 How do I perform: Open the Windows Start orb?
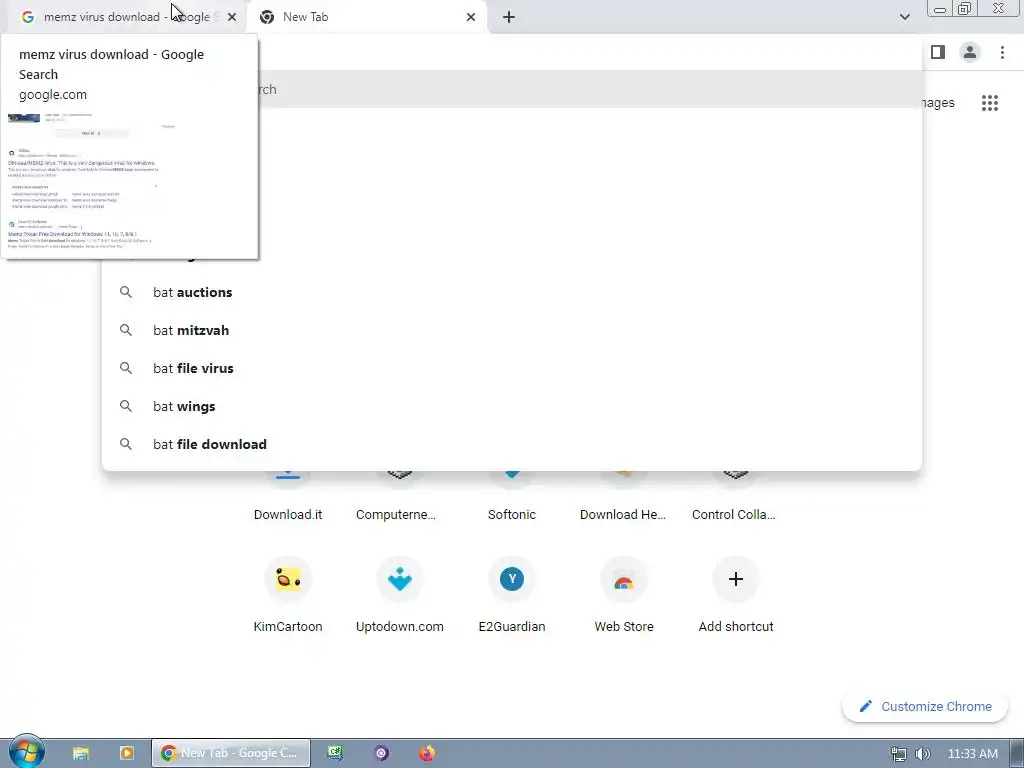click(x=26, y=752)
